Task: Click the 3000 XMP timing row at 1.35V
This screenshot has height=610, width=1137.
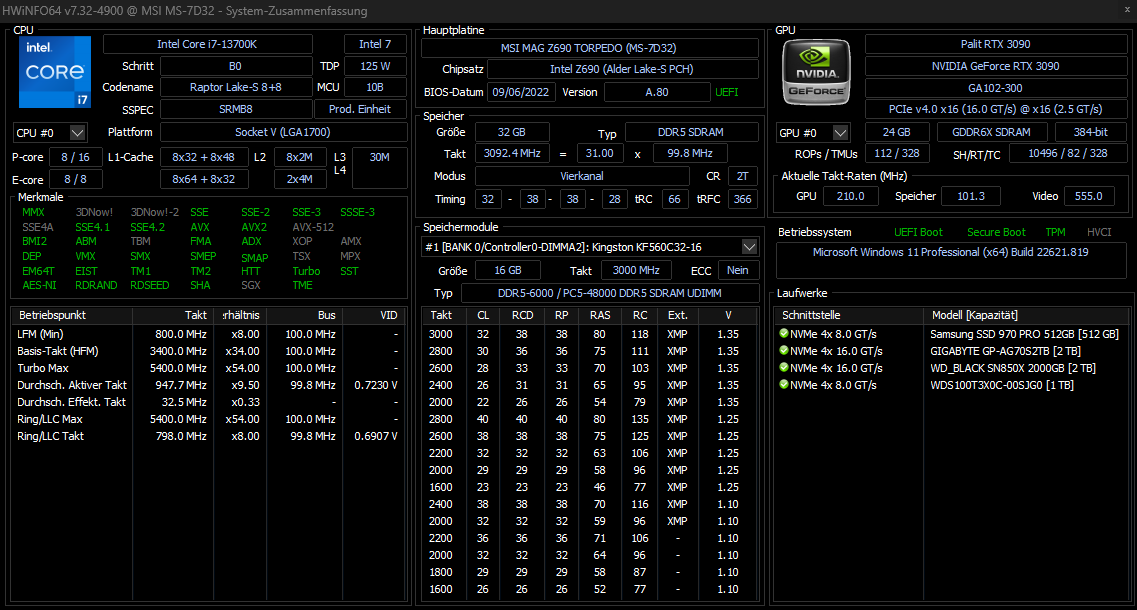Action: tap(589, 334)
